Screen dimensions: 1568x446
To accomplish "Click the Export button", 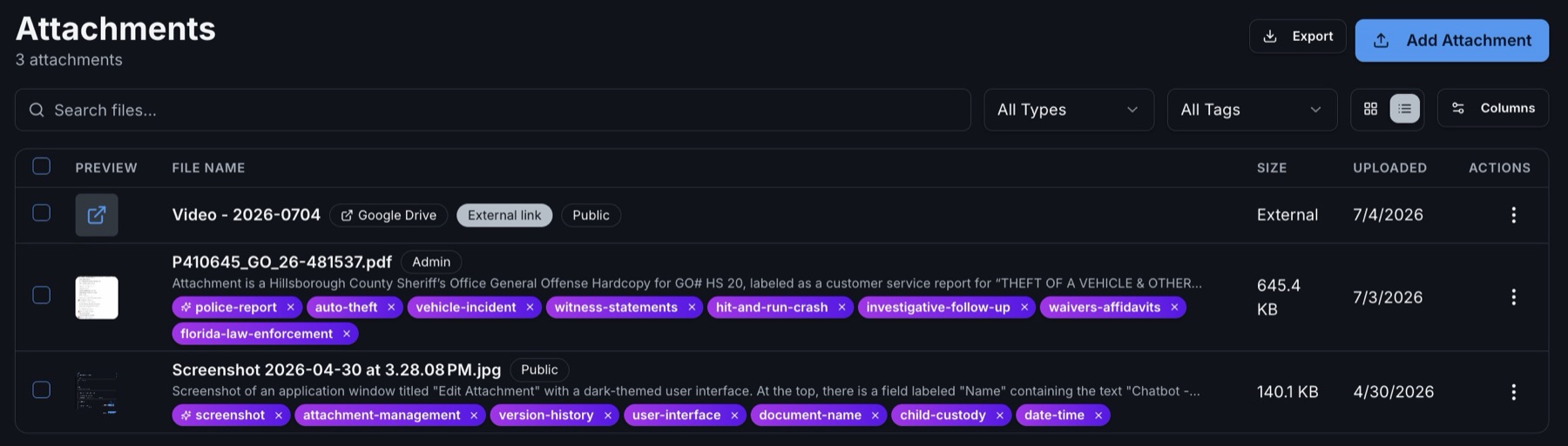I will point(1297,37).
